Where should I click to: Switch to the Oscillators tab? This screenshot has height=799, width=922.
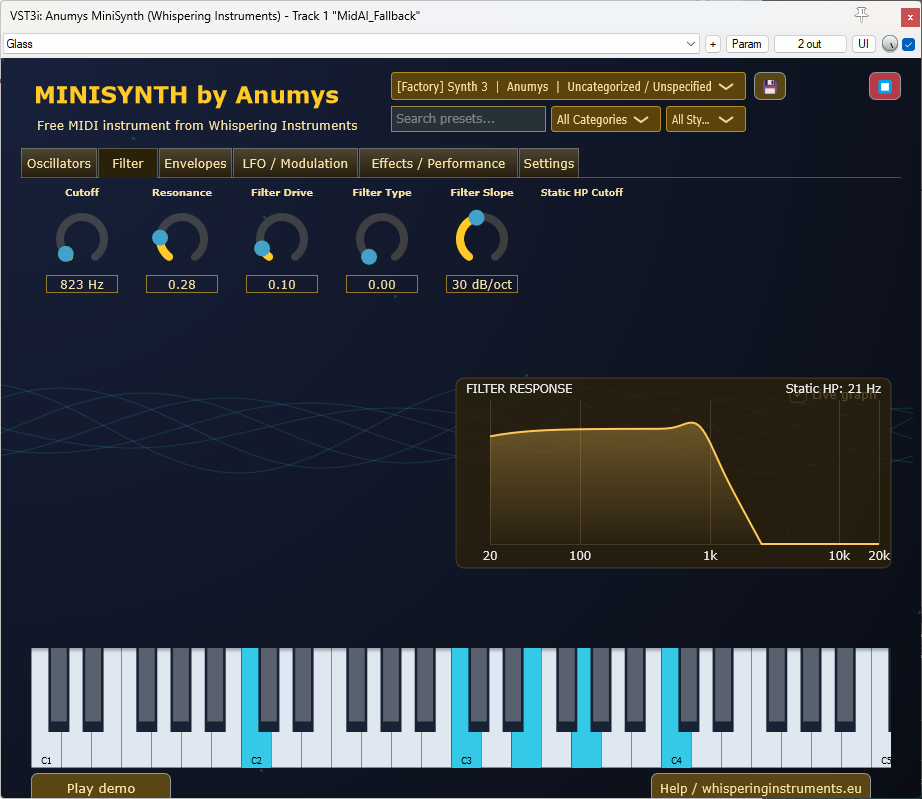click(59, 163)
